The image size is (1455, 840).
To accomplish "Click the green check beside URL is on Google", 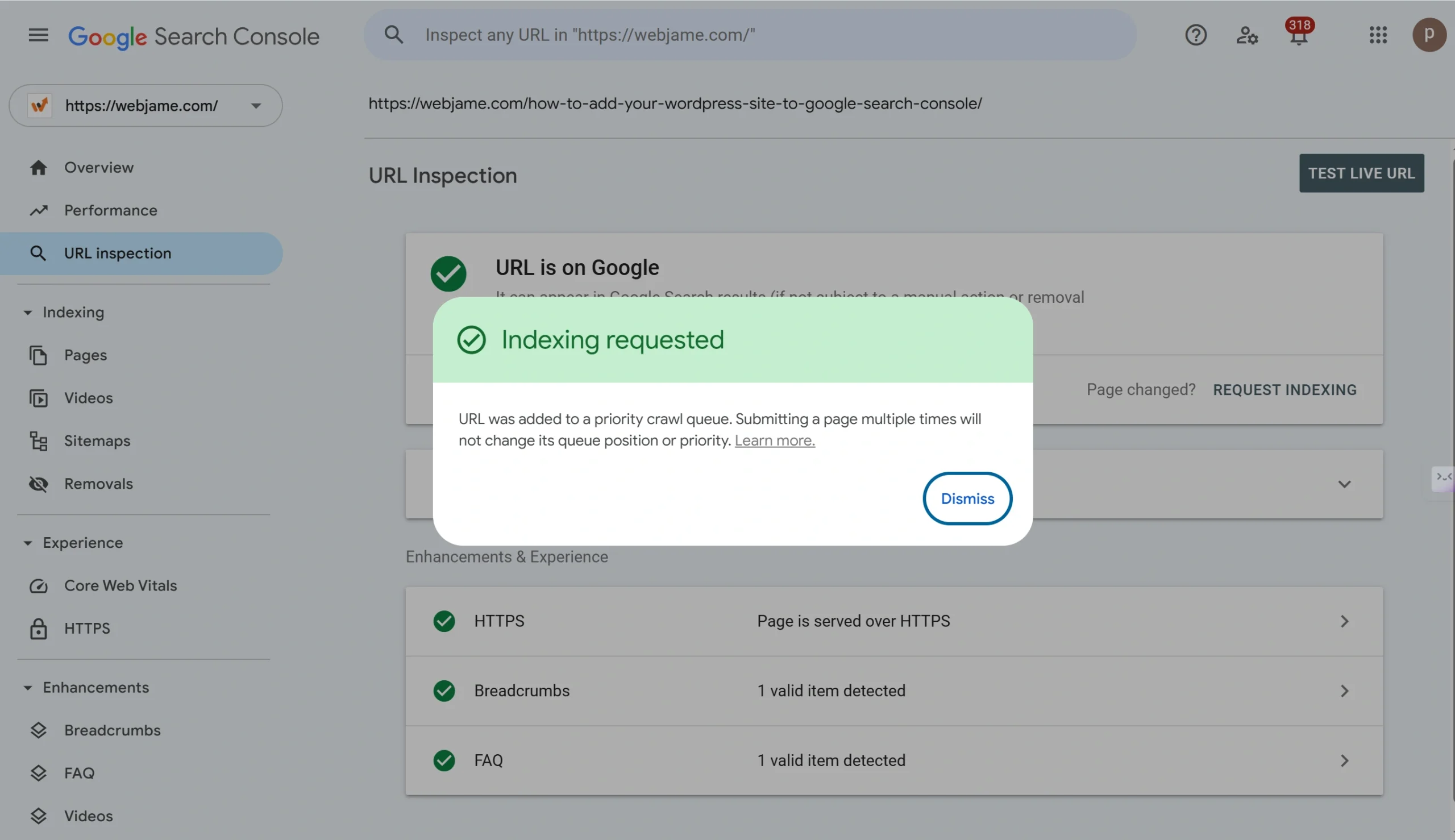I will (448, 273).
